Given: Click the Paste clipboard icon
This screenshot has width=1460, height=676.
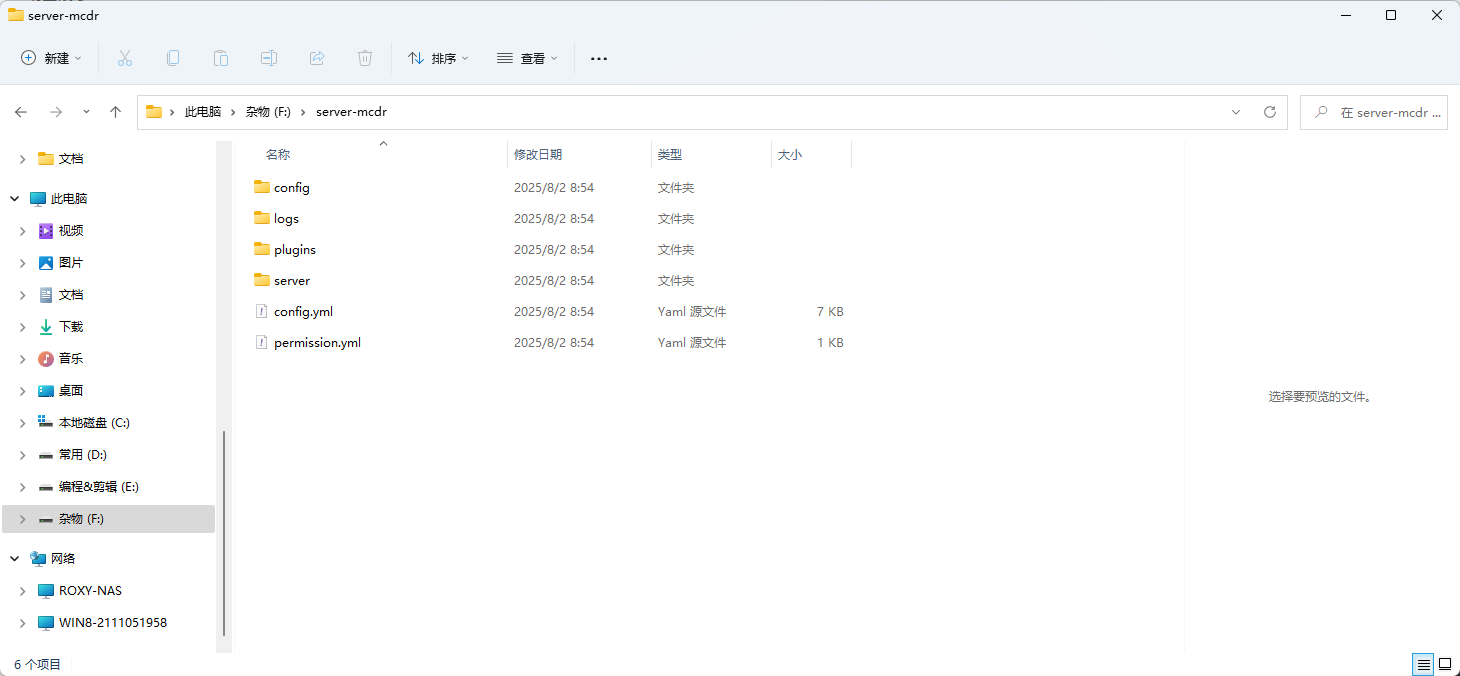Looking at the screenshot, I should point(221,58).
